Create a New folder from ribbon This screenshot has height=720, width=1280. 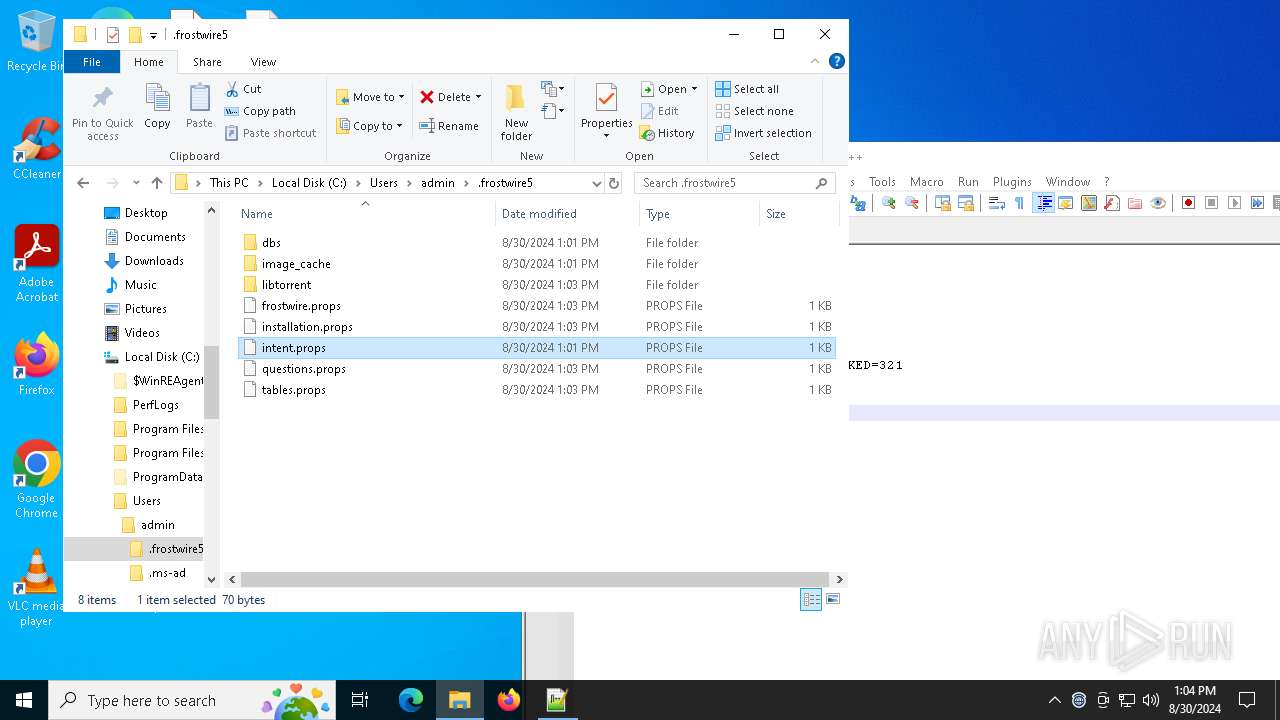point(516,112)
